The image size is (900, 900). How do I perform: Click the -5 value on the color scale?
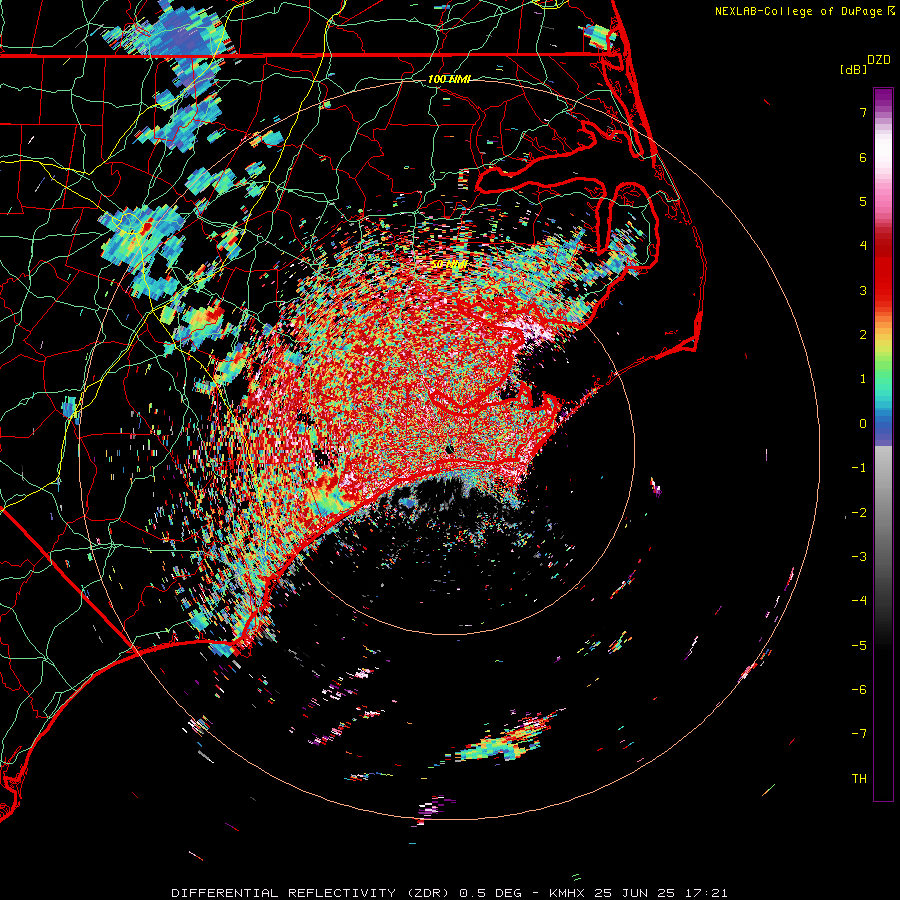tap(859, 646)
